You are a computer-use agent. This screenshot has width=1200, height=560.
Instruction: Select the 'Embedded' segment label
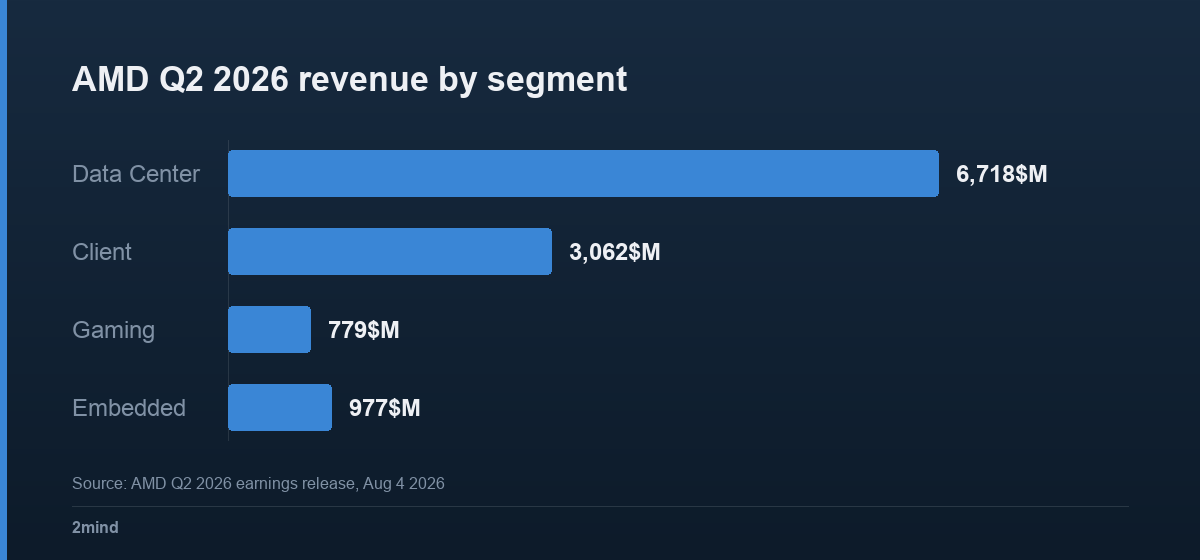click(129, 408)
